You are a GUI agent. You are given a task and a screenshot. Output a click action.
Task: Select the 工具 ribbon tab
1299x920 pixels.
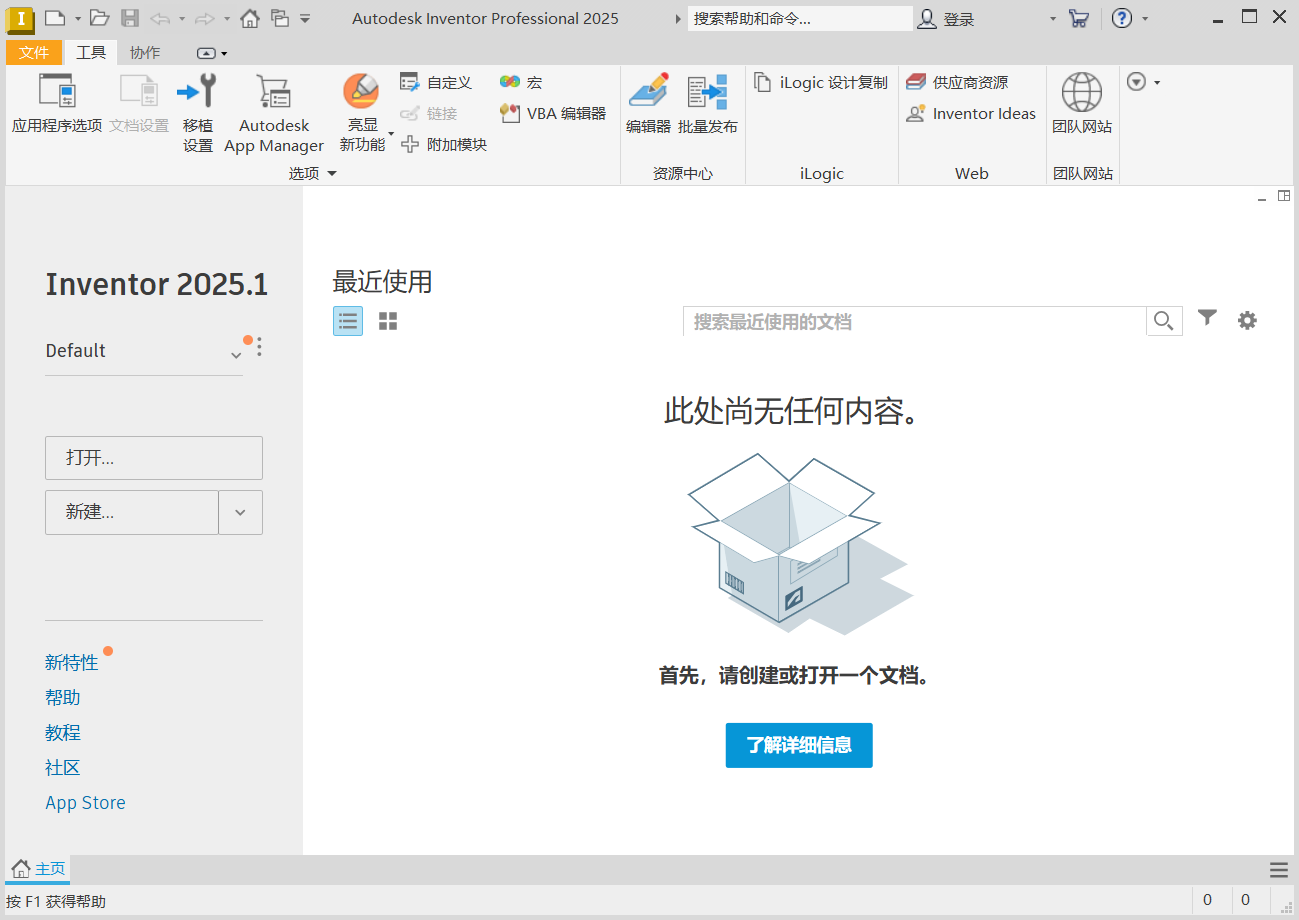coord(91,53)
